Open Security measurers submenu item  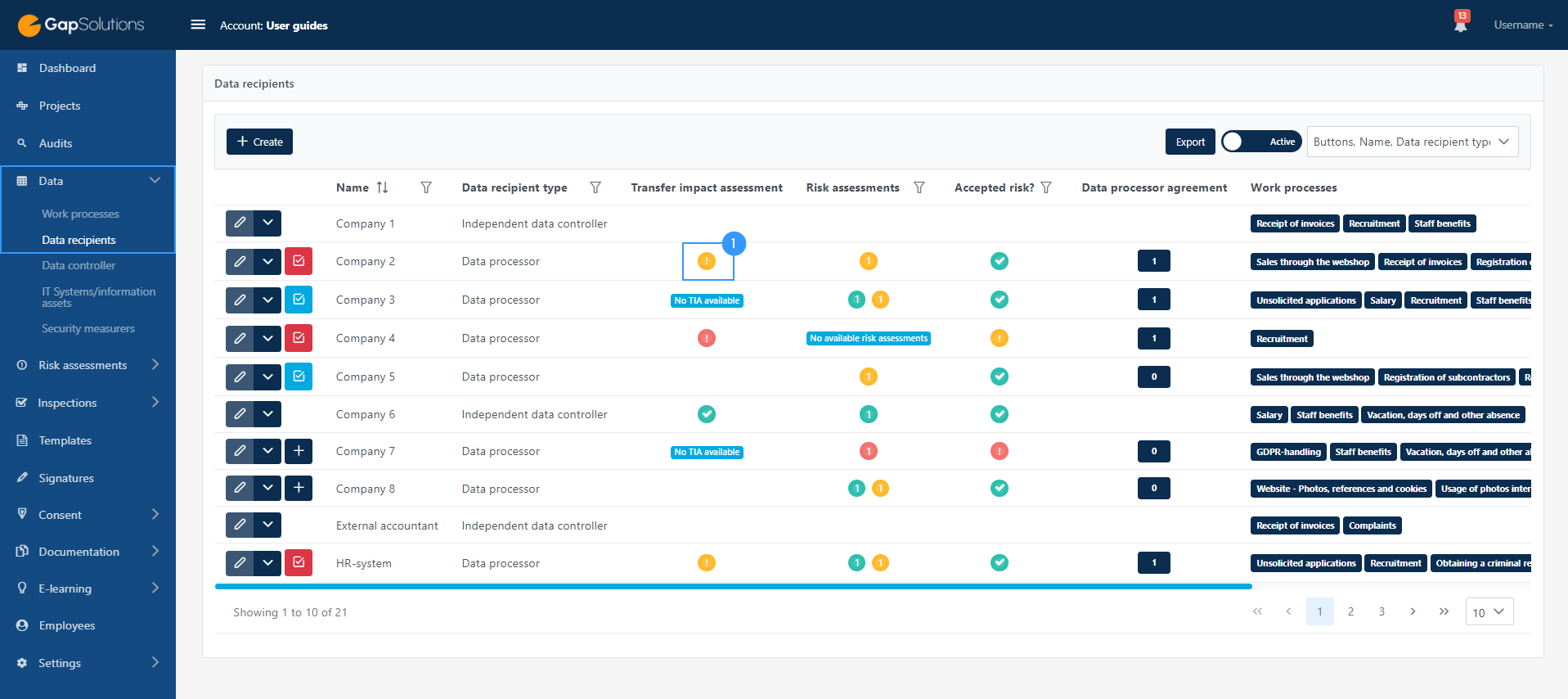point(88,328)
